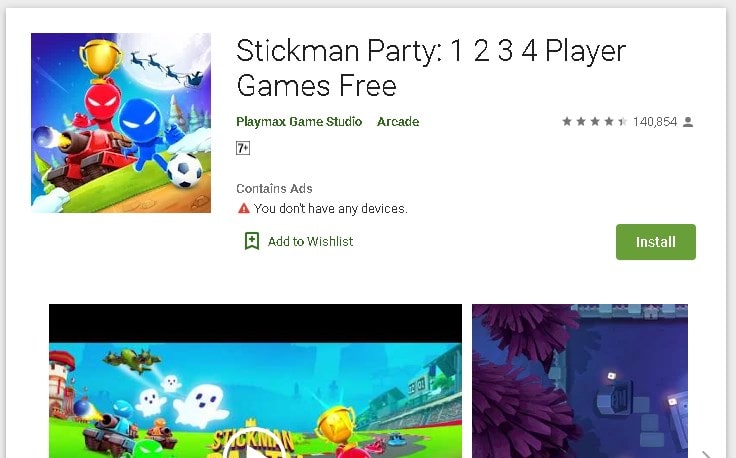Play the Stickman Party trailer video
Screen dimensions: 736x458
click(253, 449)
